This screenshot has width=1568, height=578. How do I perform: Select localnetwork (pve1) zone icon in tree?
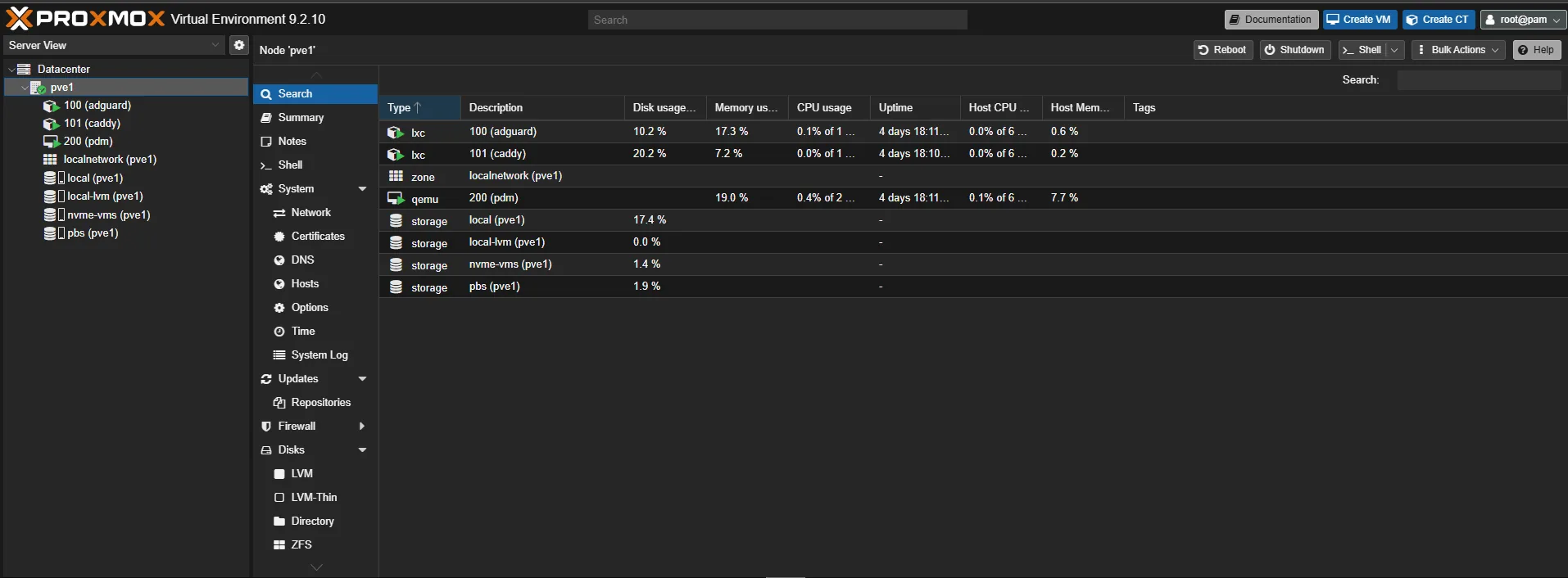50,160
